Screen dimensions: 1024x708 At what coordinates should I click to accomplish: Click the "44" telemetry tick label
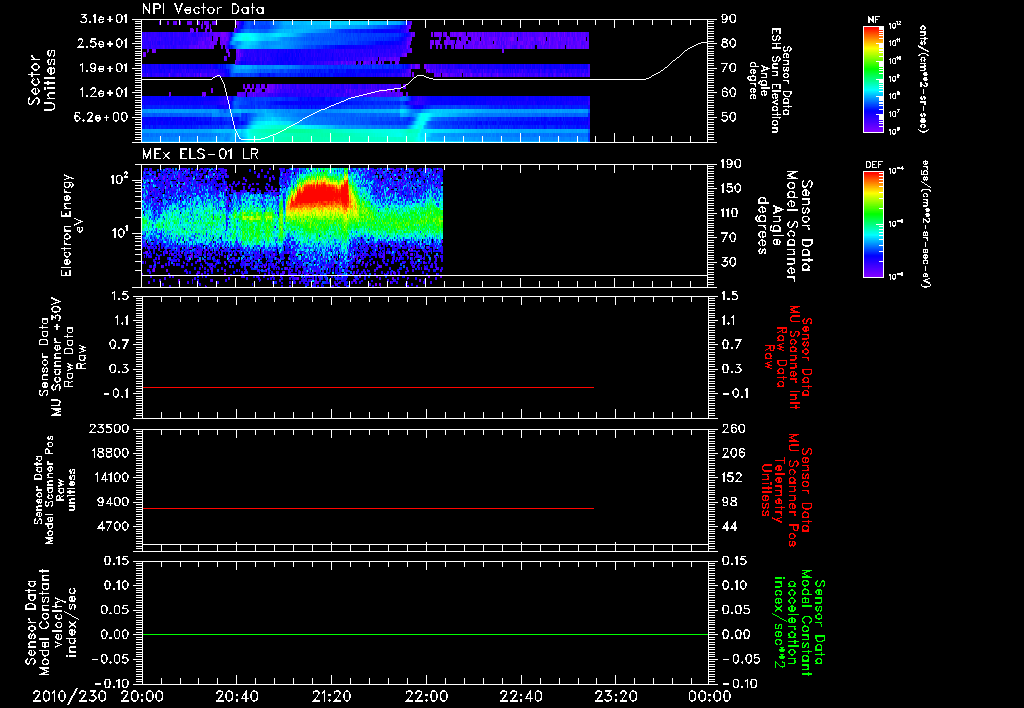click(x=729, y=526)
